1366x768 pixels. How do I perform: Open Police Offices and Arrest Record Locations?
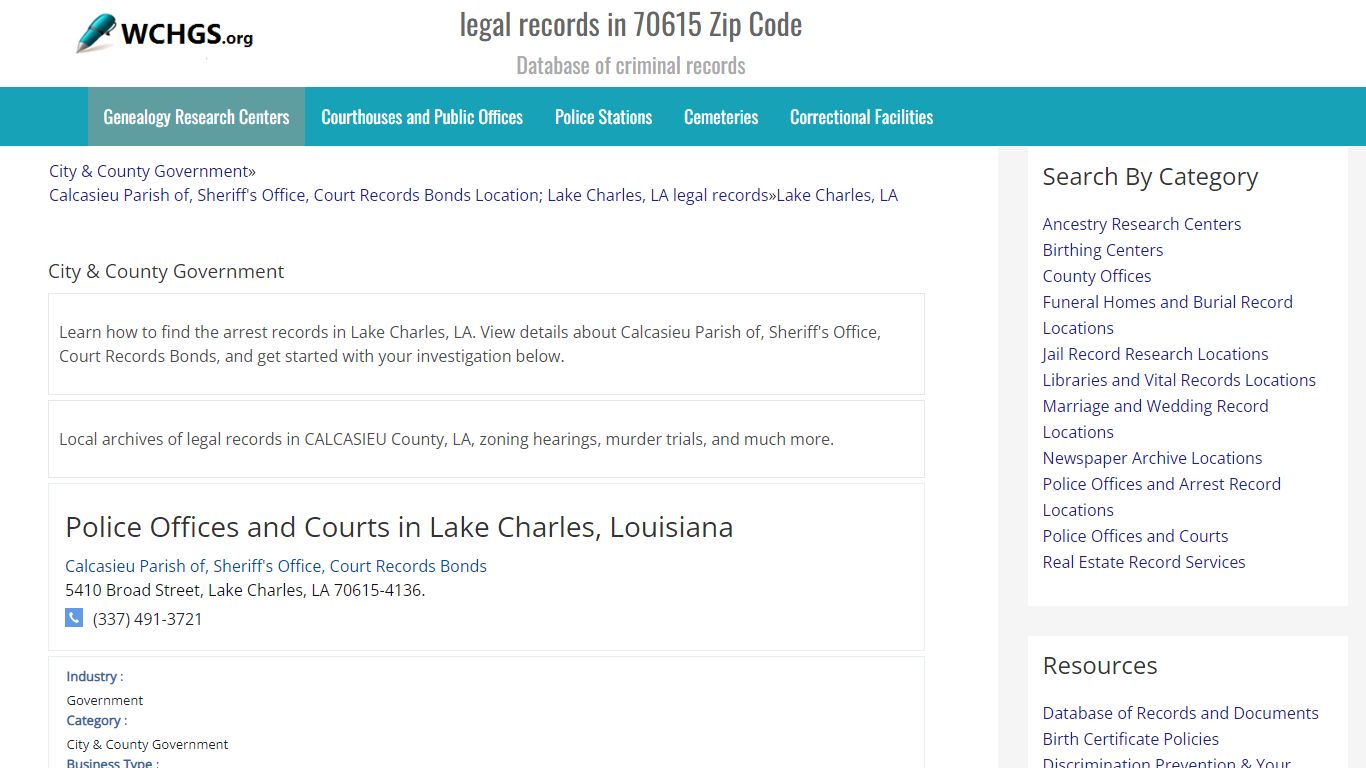tap(1161, 497)
